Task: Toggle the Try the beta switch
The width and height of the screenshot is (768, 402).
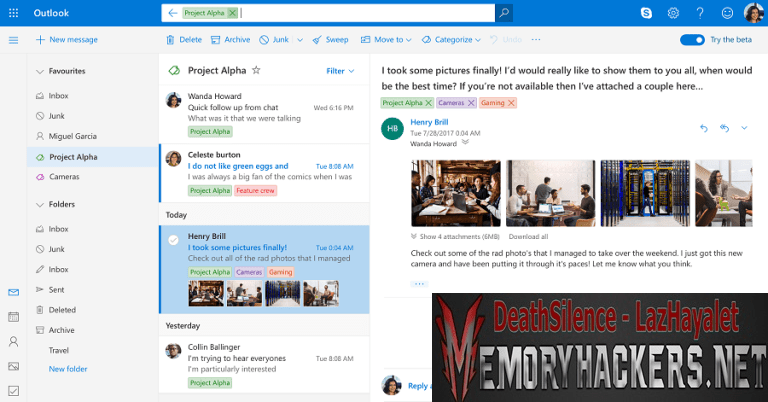Action: tap(692, 40)
